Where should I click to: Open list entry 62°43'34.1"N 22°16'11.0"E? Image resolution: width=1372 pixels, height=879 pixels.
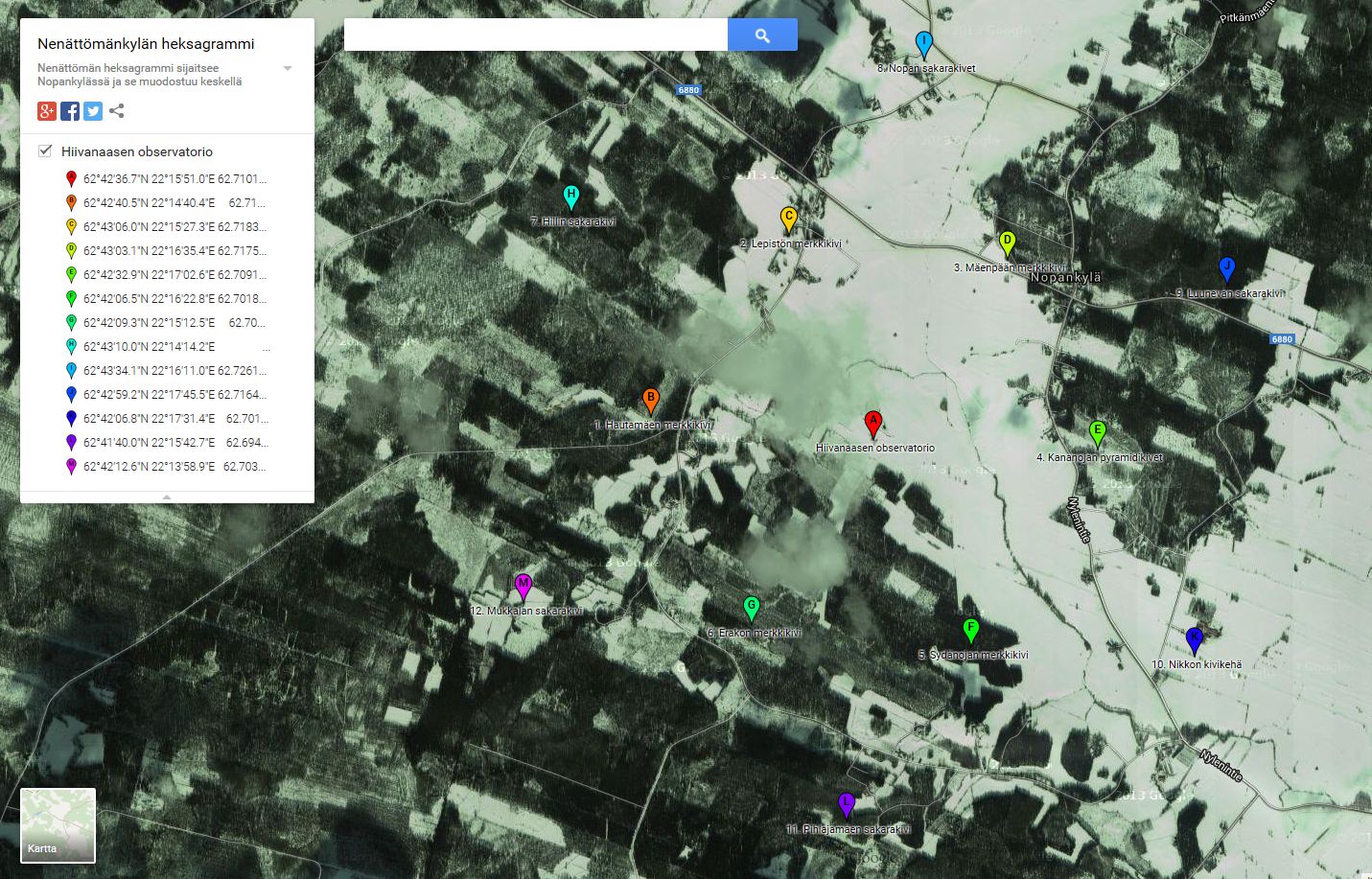174,371
